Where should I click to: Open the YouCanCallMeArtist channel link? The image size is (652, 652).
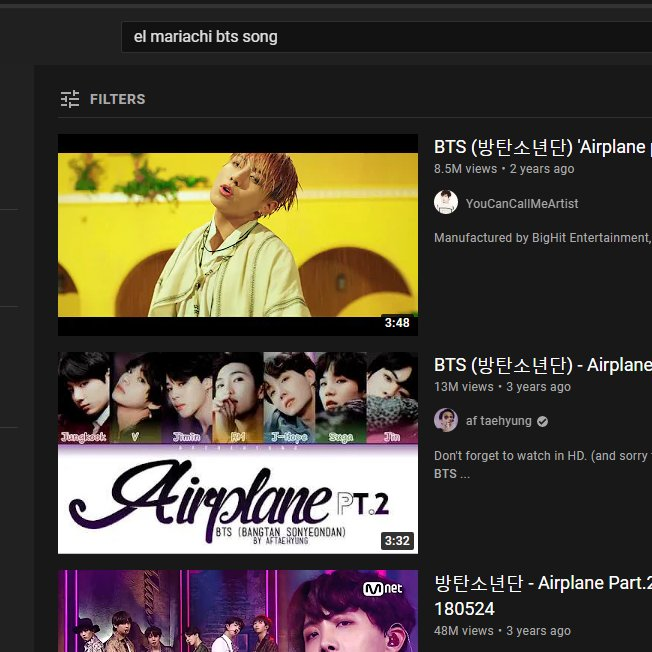click(x=522, y=203)
